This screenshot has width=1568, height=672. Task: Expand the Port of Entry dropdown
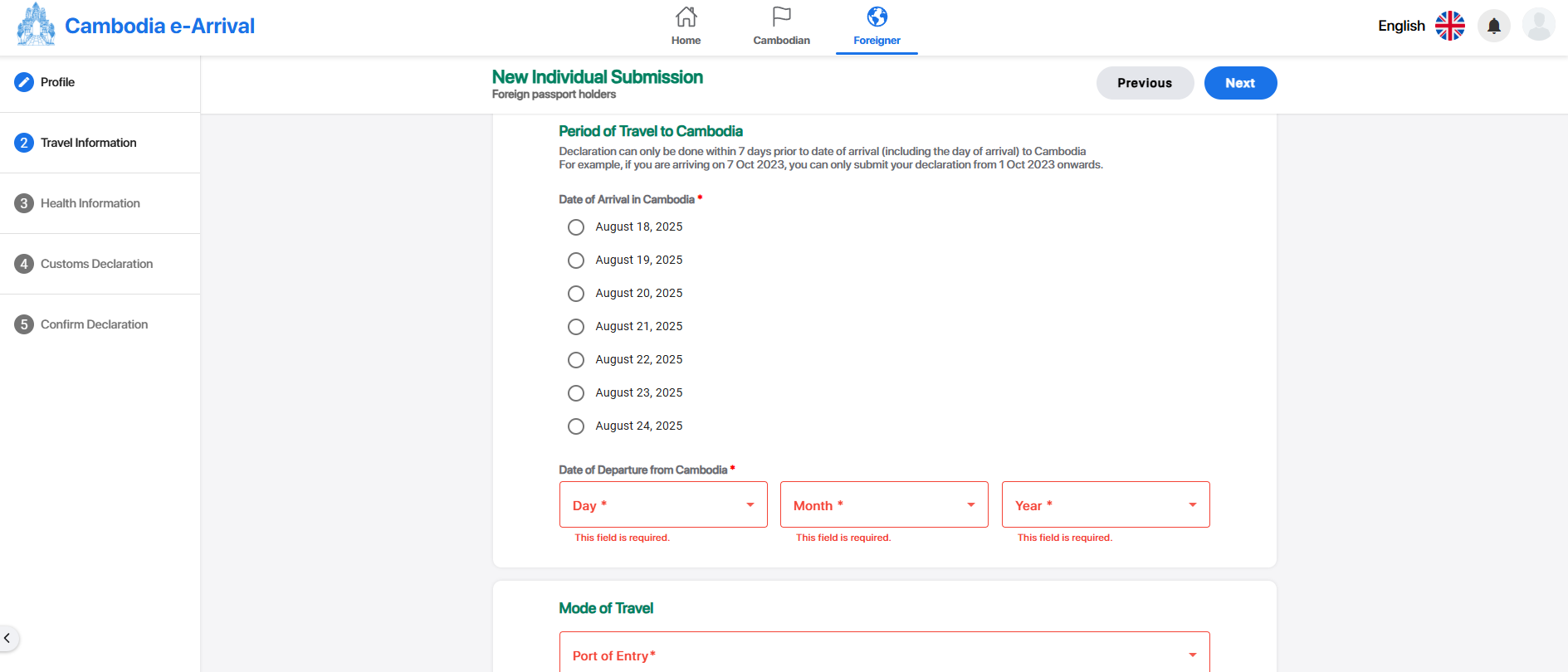(x=883, y=654)
